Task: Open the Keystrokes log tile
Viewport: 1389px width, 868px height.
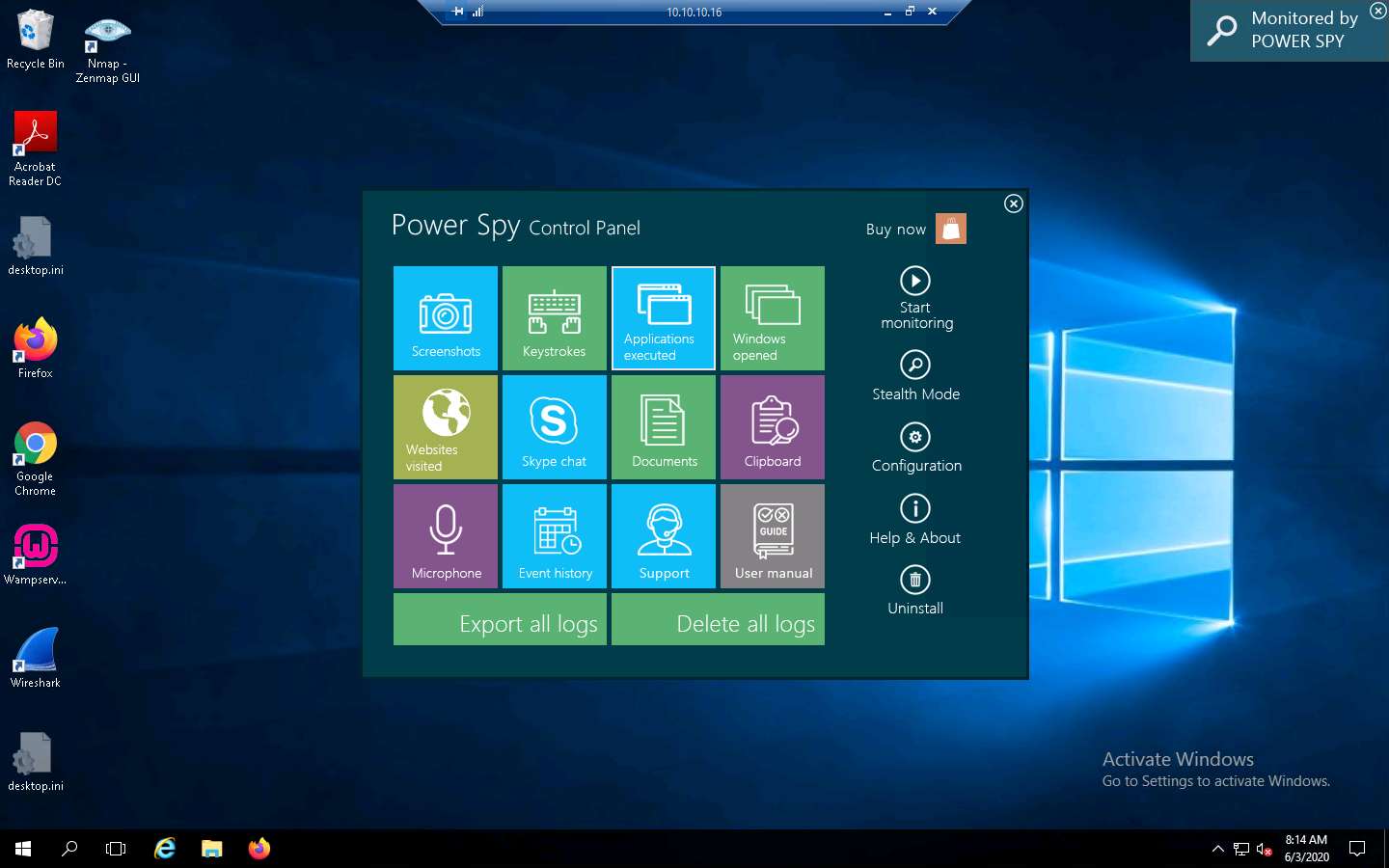Action: pos(555,318)
